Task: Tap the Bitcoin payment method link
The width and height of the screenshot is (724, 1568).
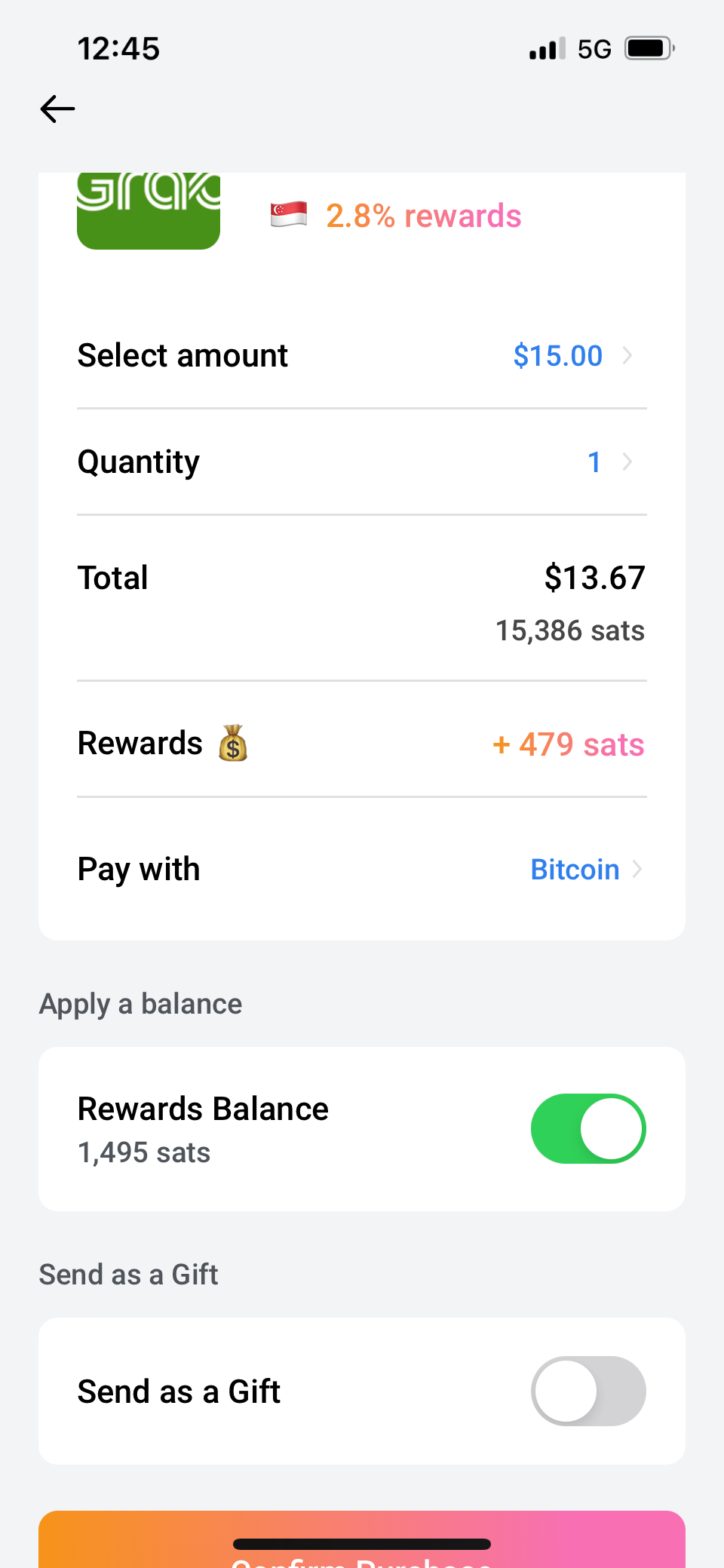Action: [575, 870]
